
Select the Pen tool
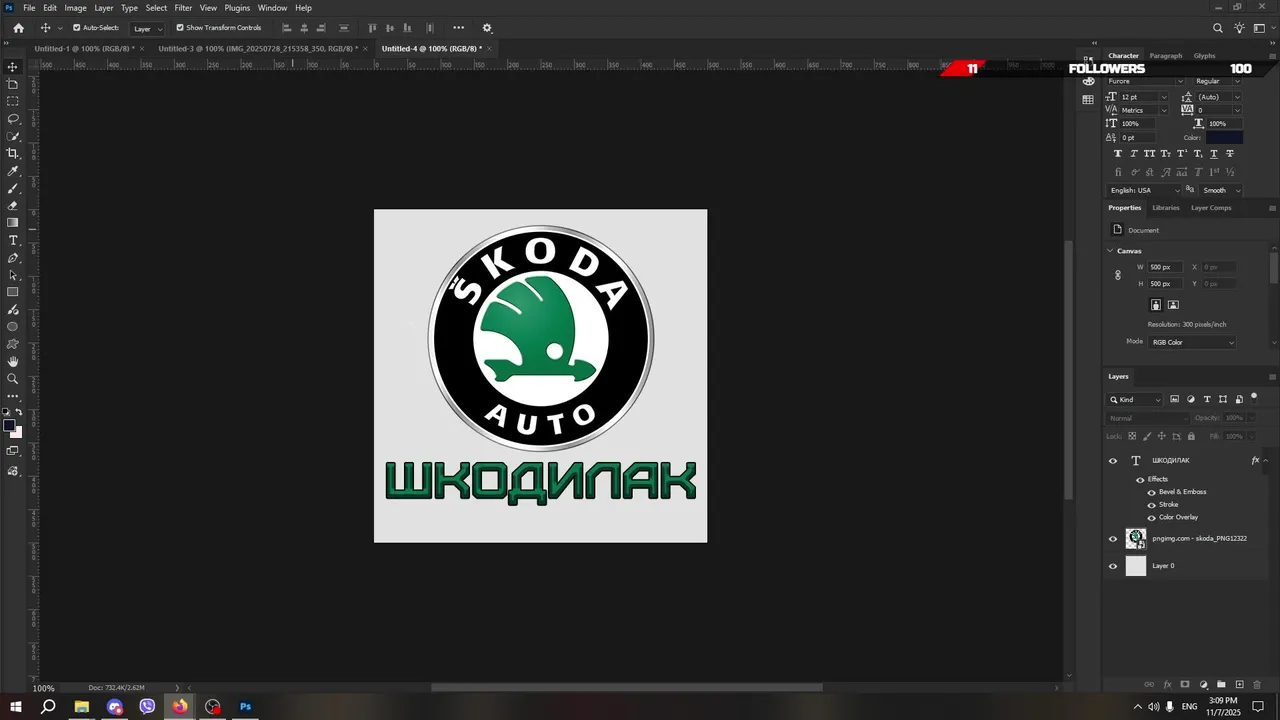[x=13, y=258]
